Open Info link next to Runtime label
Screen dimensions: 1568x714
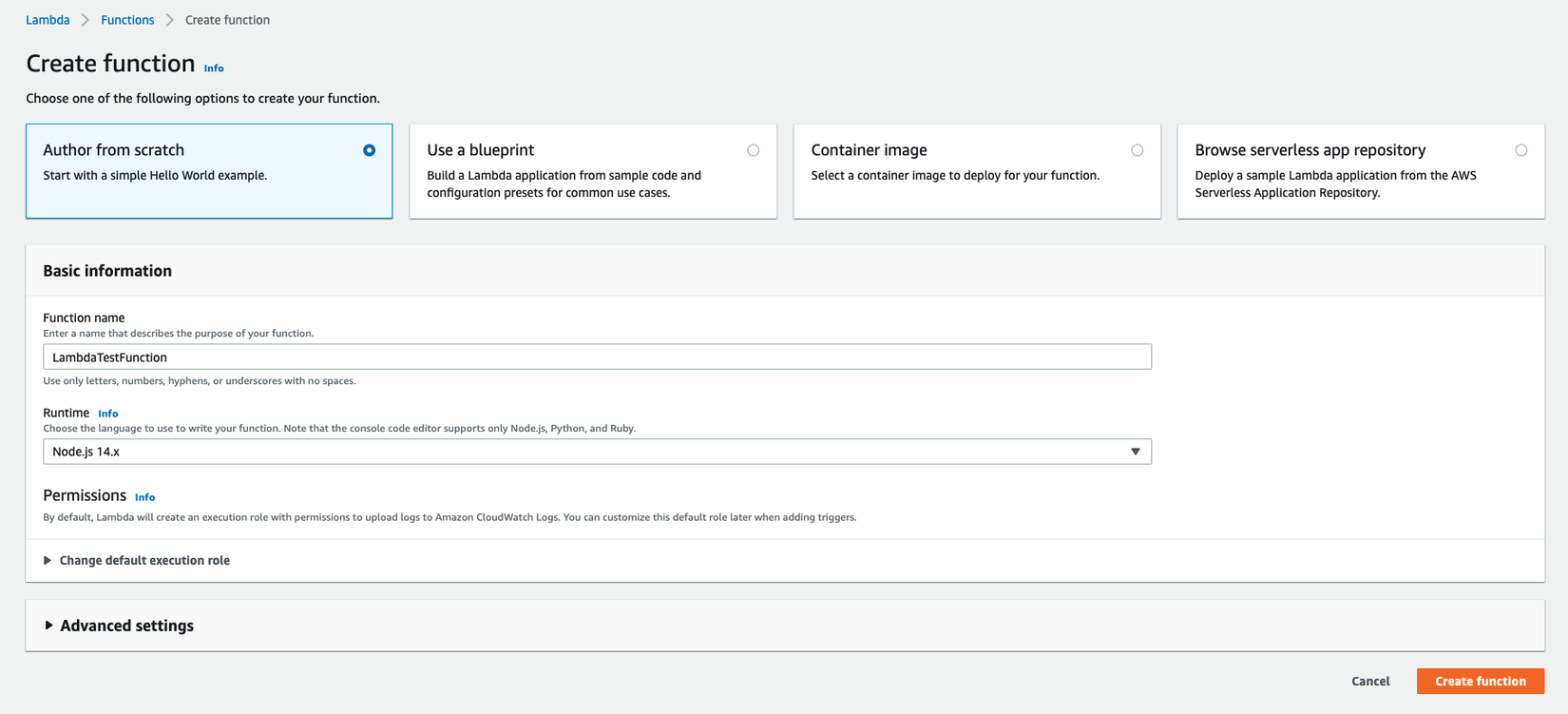click(108, 414)
